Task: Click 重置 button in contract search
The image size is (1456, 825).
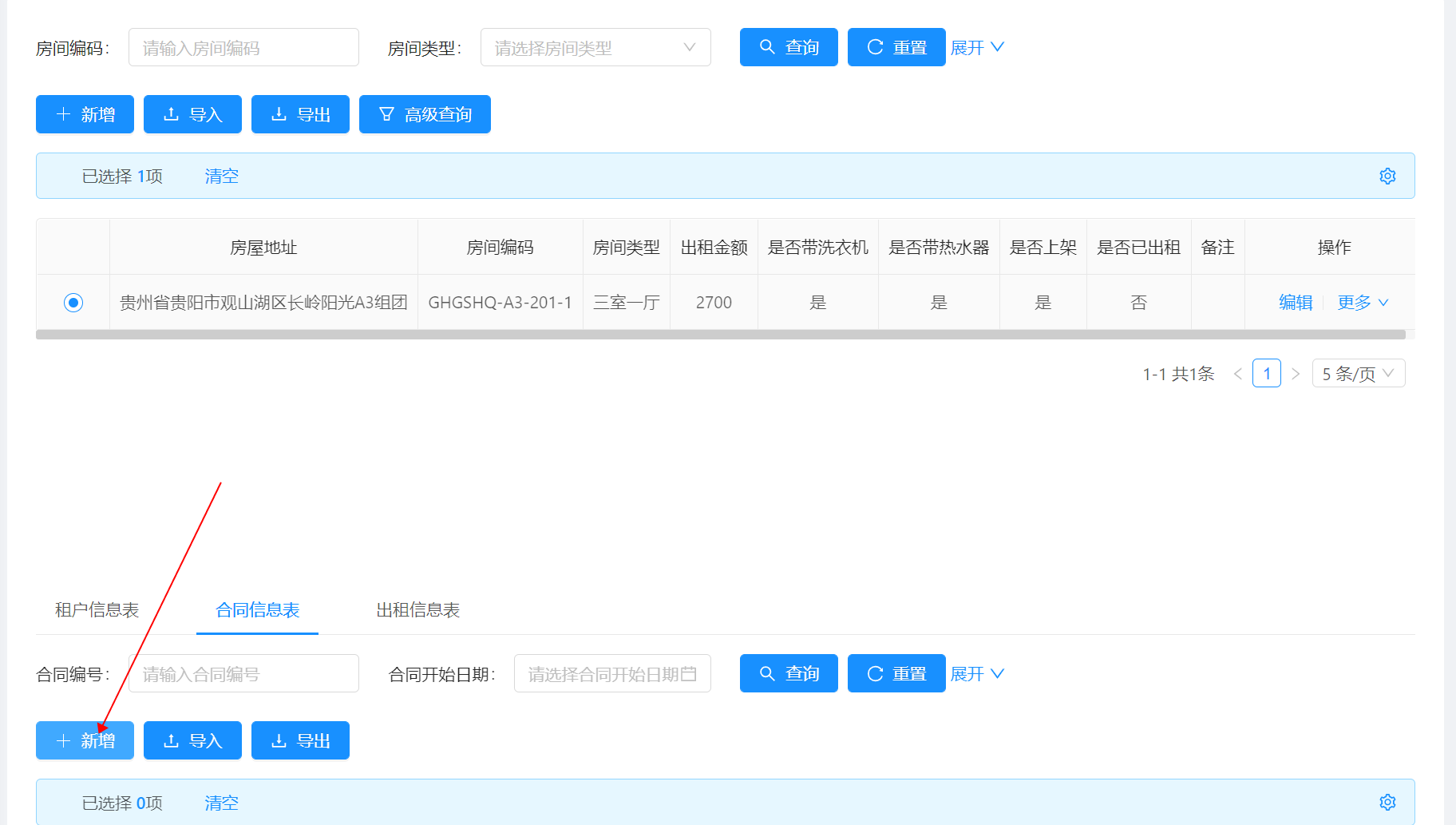Action: pyautogui.click(x=896, y=673)
